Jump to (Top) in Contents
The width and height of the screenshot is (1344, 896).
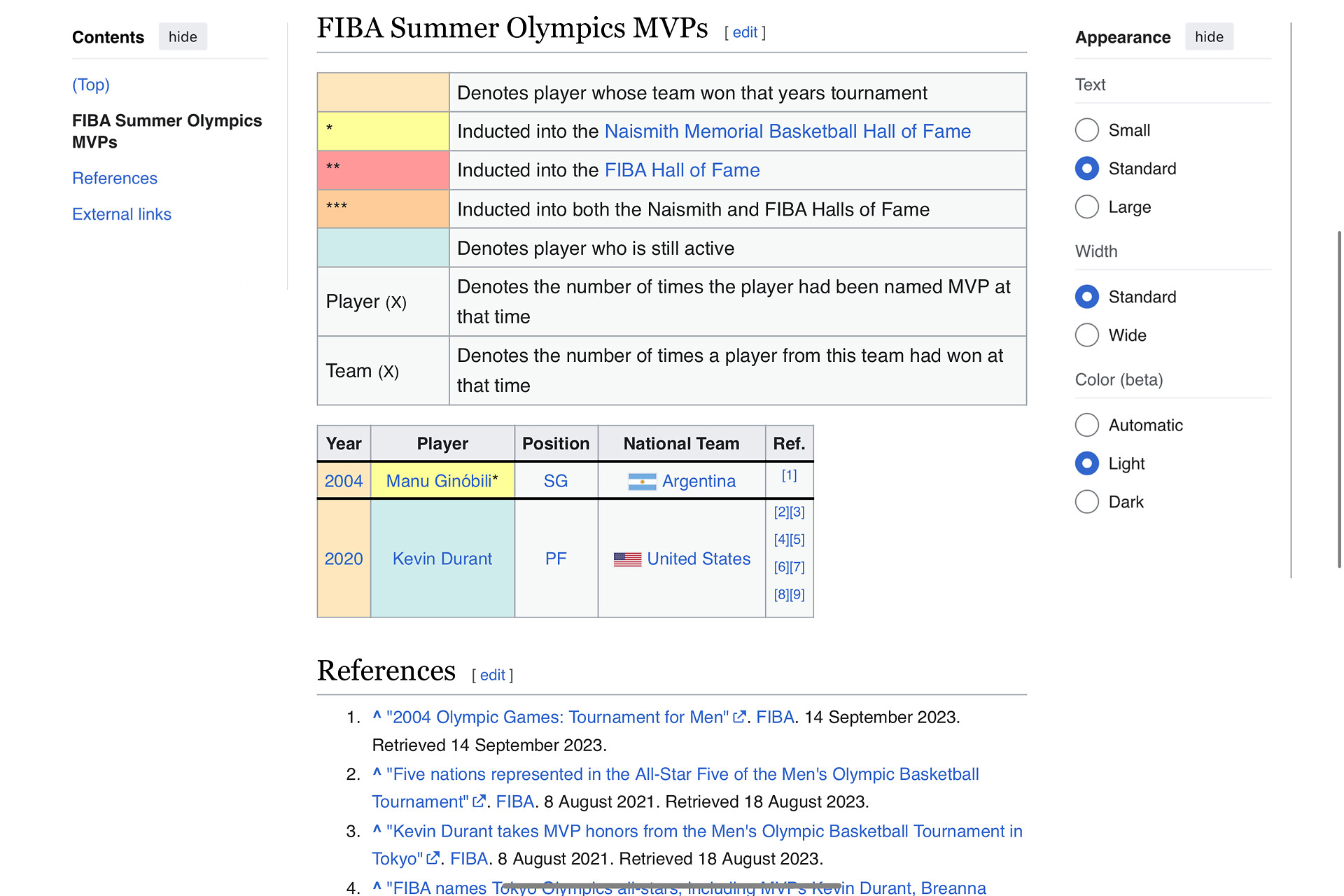click(91, 85)
